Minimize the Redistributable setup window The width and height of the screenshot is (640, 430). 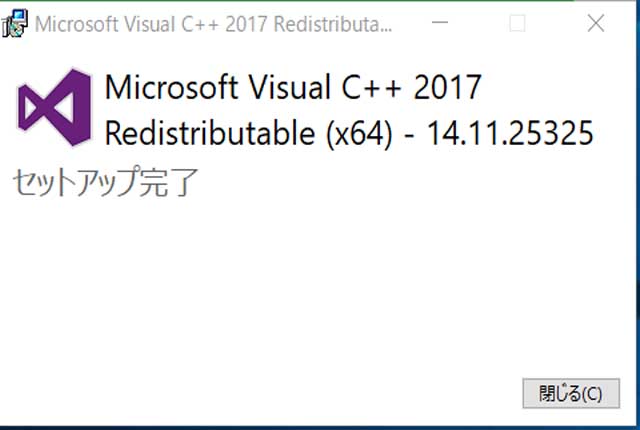[440, 23]
